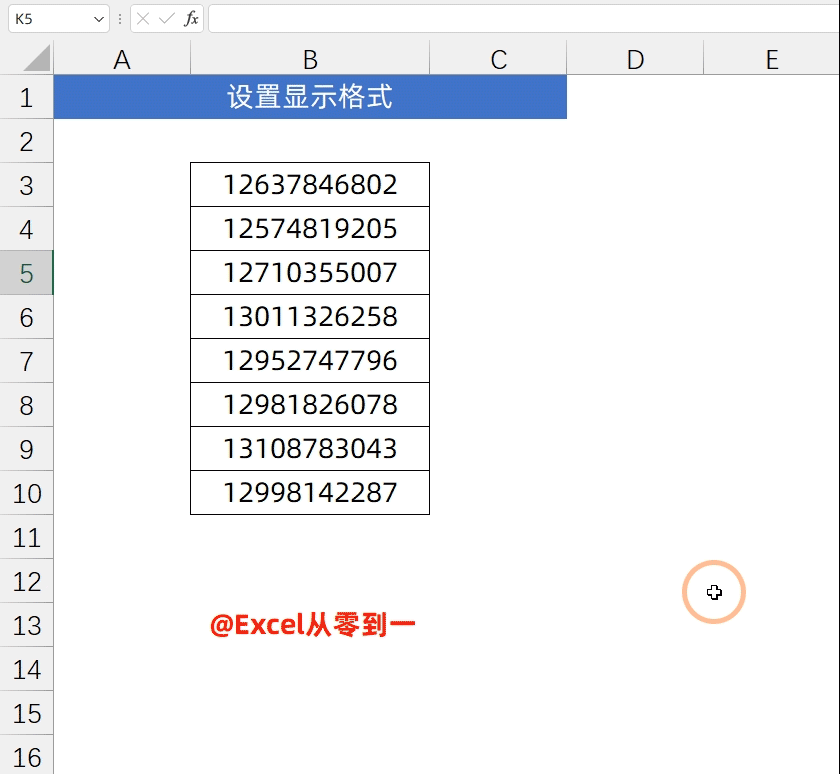
Task: Select row 8 header
Action: click(26, 404)
